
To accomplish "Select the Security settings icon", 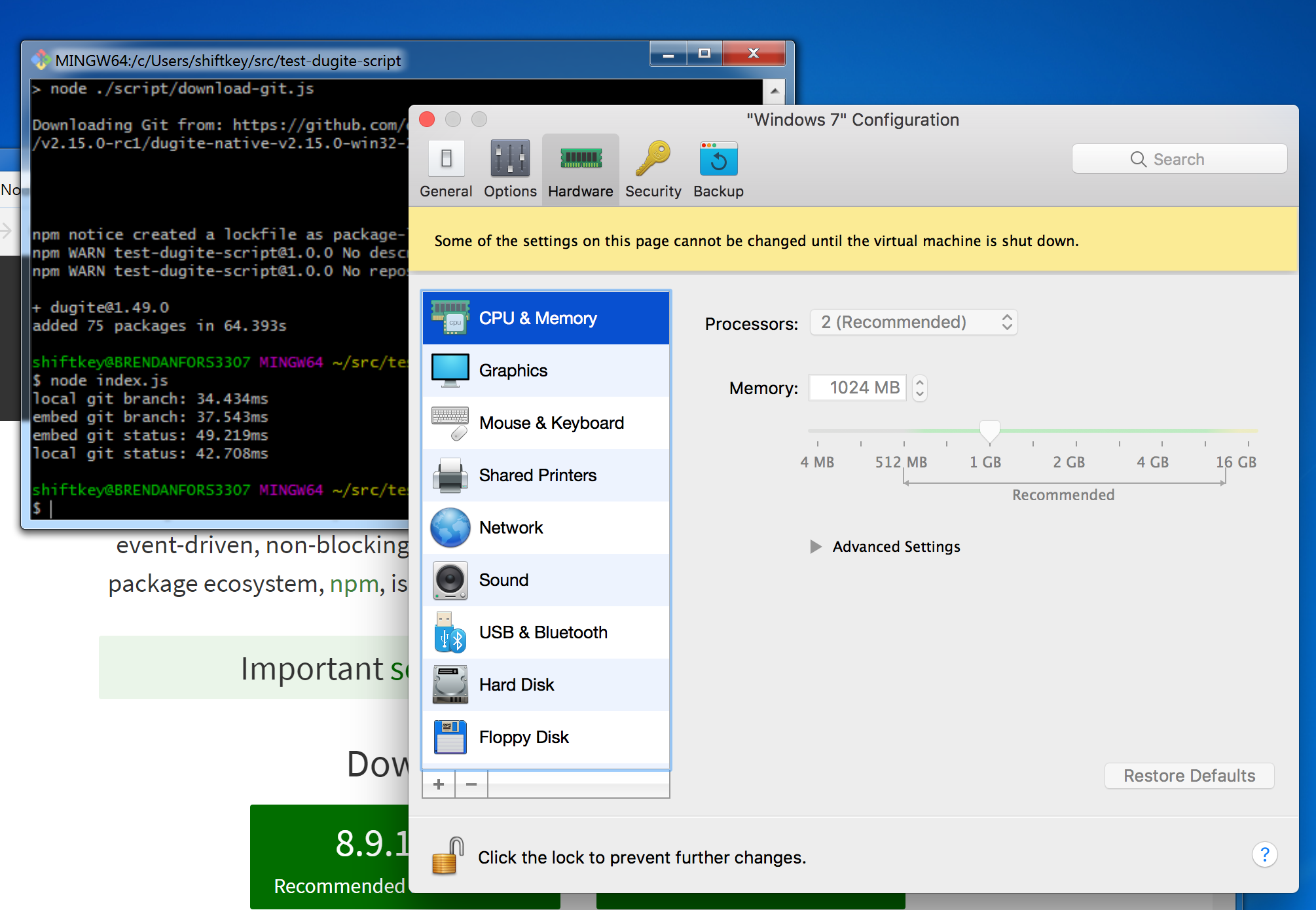I will (653, 169).
